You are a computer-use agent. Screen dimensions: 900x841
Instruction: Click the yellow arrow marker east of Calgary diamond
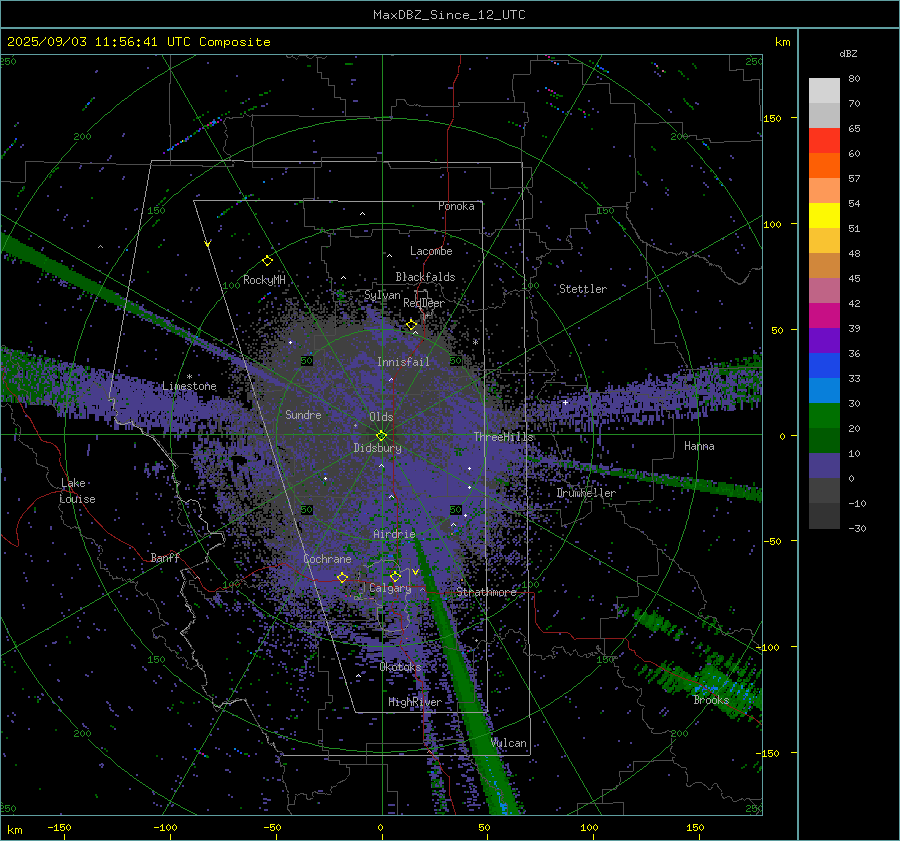pos(416,572)
